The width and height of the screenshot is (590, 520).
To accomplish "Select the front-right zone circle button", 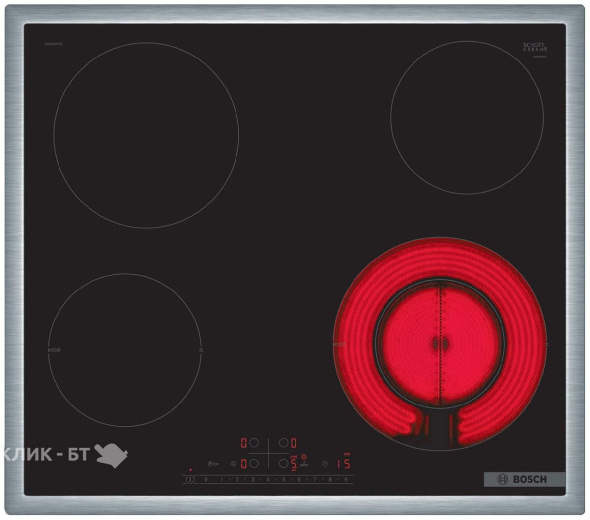I will pyautogui.click(x=284, y=464).
